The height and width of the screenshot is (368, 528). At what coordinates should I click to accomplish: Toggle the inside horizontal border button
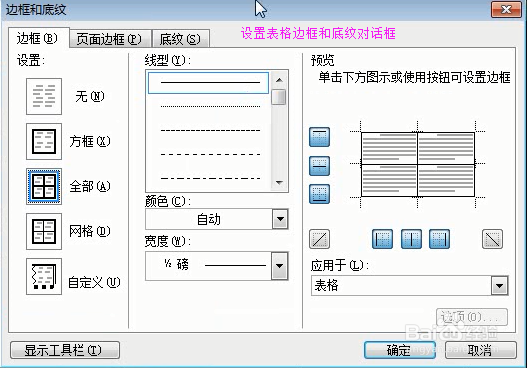(x=319, y=166)
